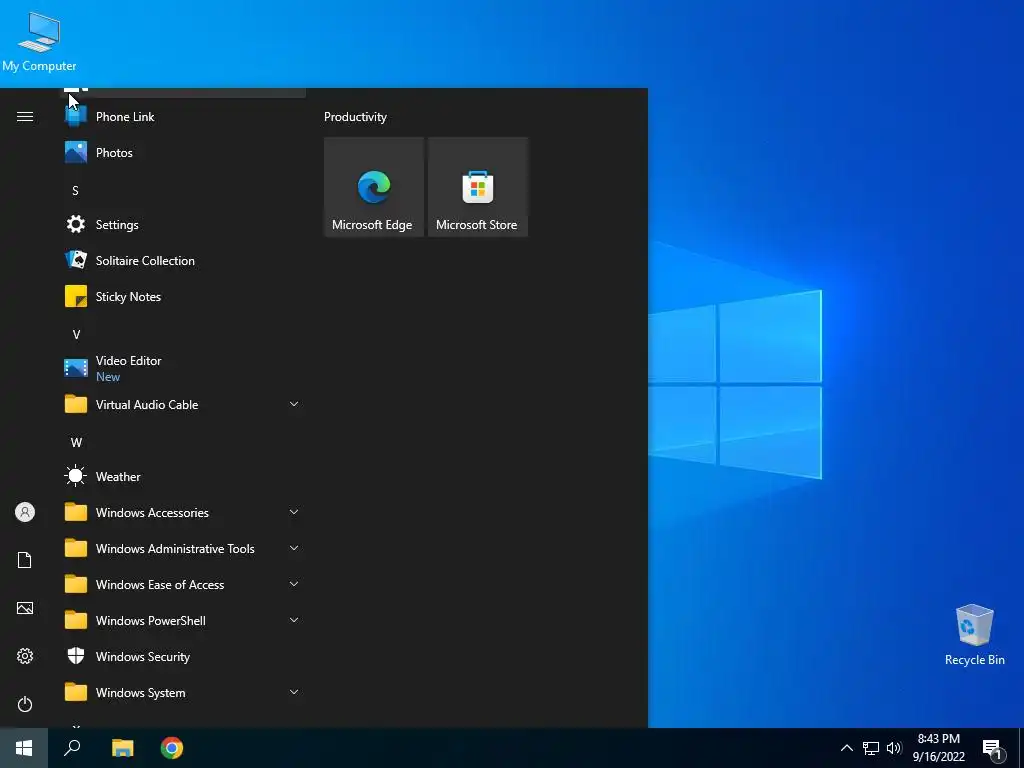1024x768 pixels.
Task: Expand Windows PowerShell folder chevron
Action: pyautogui.click(x=294, y=620)
